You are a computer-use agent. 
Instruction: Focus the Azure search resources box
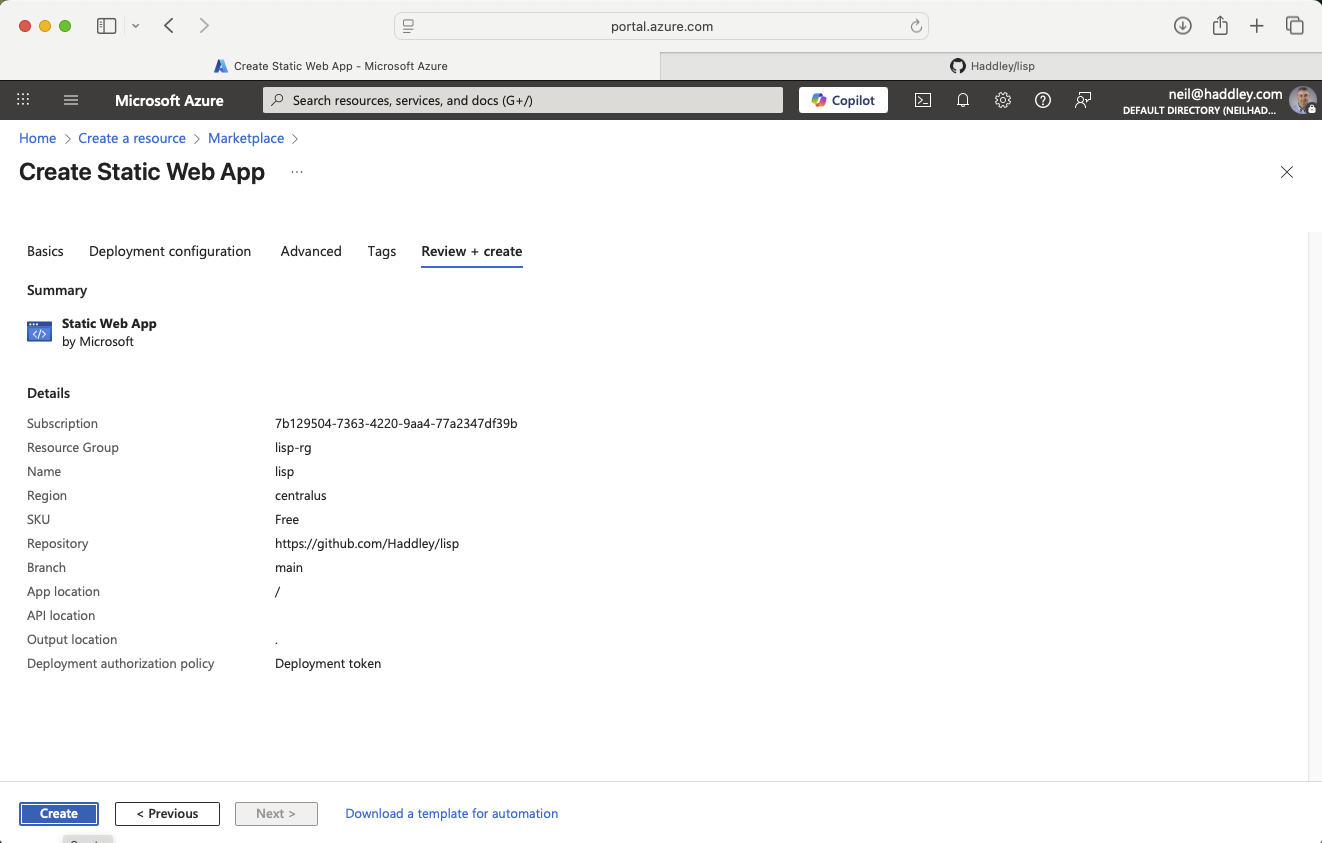click(x=523, y=100)
